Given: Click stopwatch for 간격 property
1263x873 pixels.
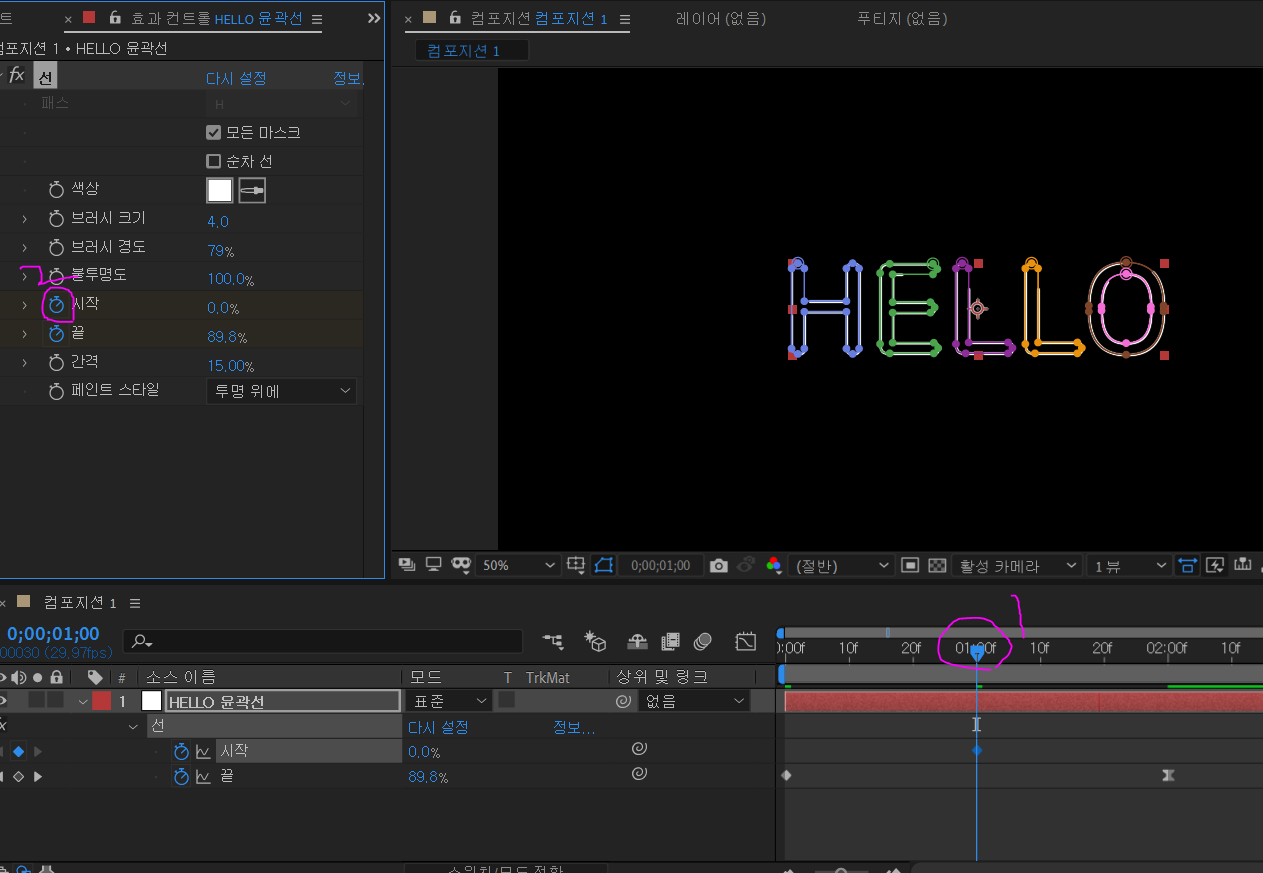Looking at the screenshot, I should 56,362.
